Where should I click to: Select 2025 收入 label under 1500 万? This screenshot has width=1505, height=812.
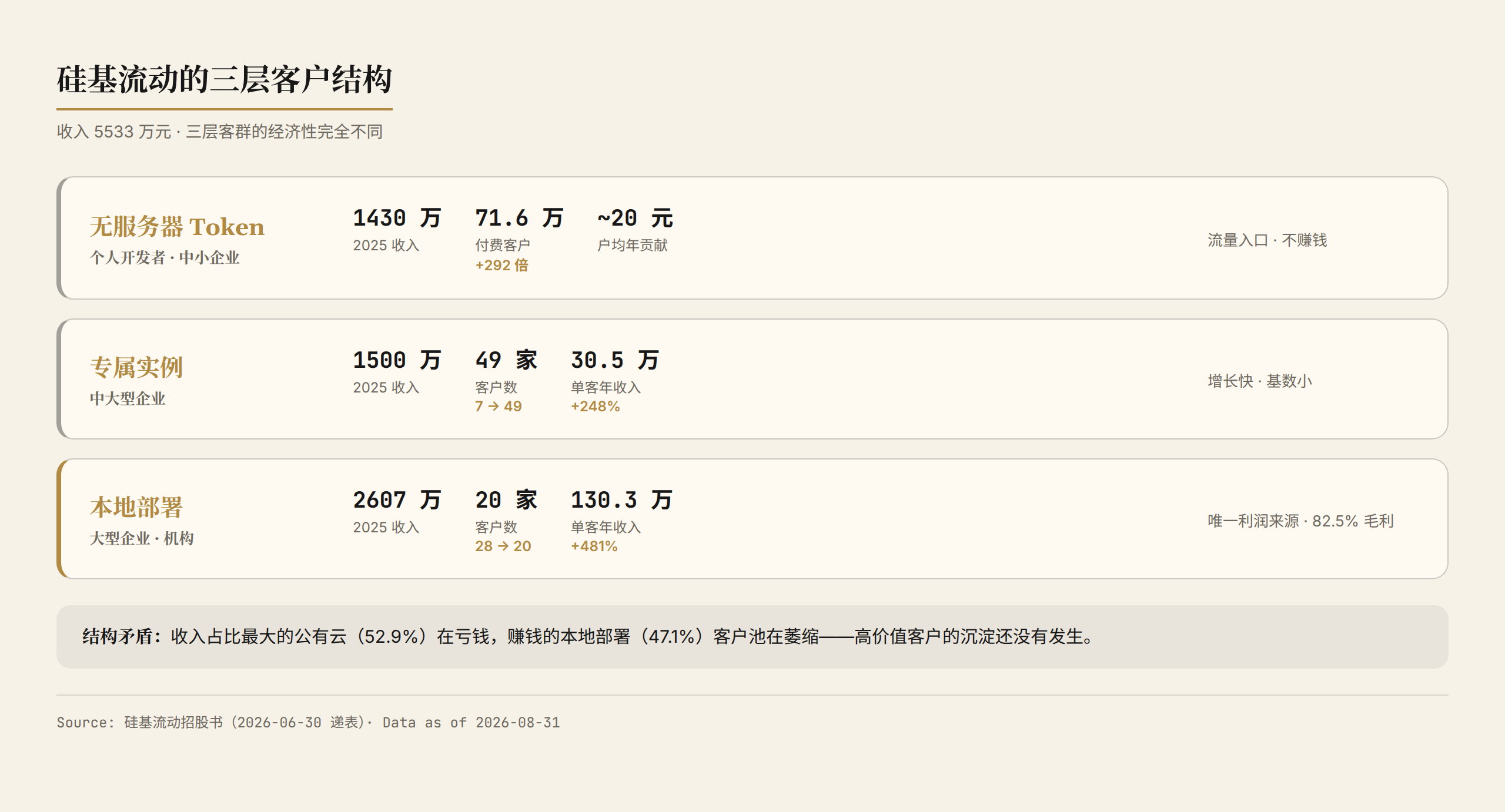click(386, 387)
